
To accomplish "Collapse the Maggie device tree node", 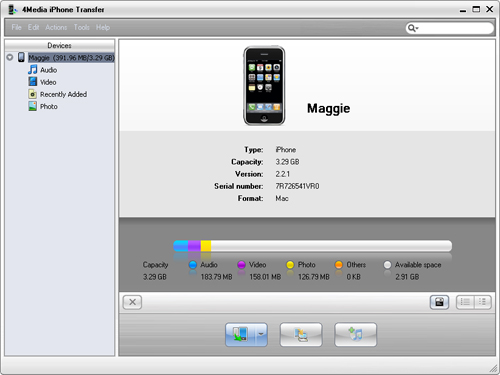I will [x=10, y=57].
